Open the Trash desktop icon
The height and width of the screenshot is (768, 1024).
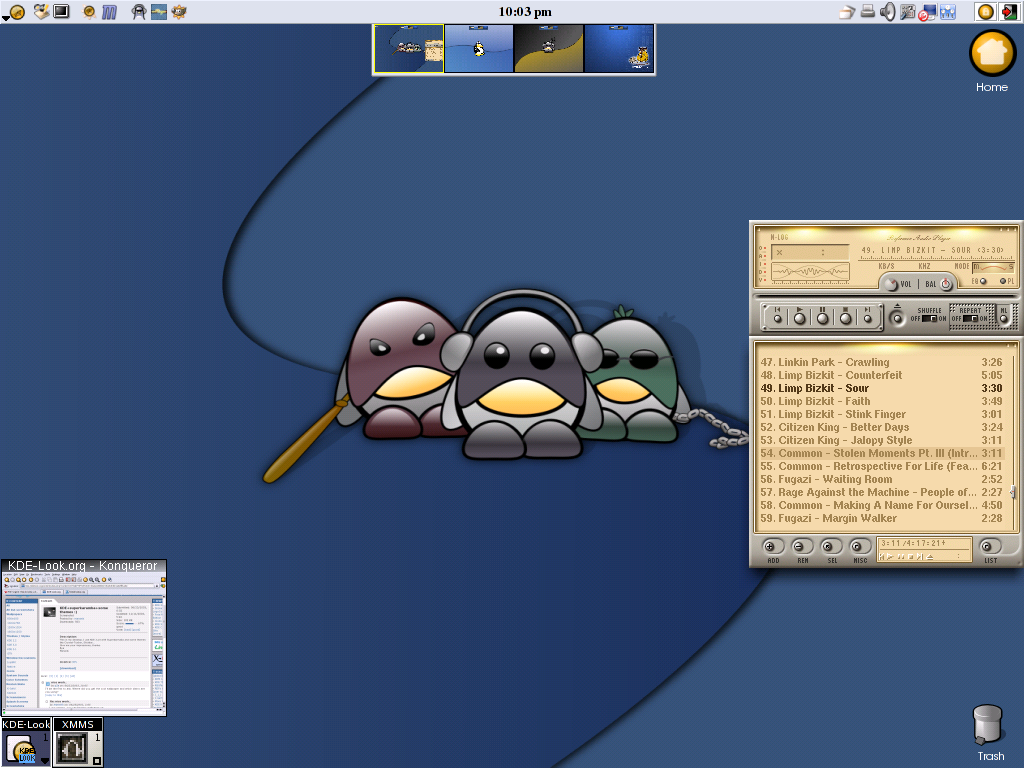(x=989, y=733)
